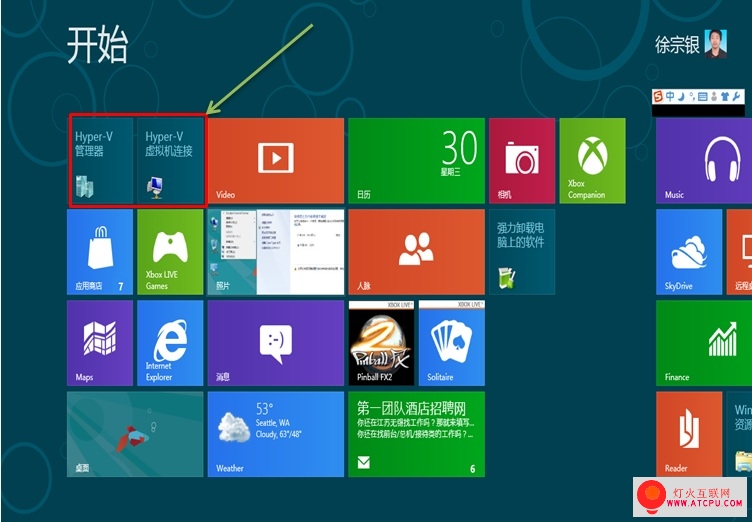Open 应用商店 store tile

[x=100, y=252]
